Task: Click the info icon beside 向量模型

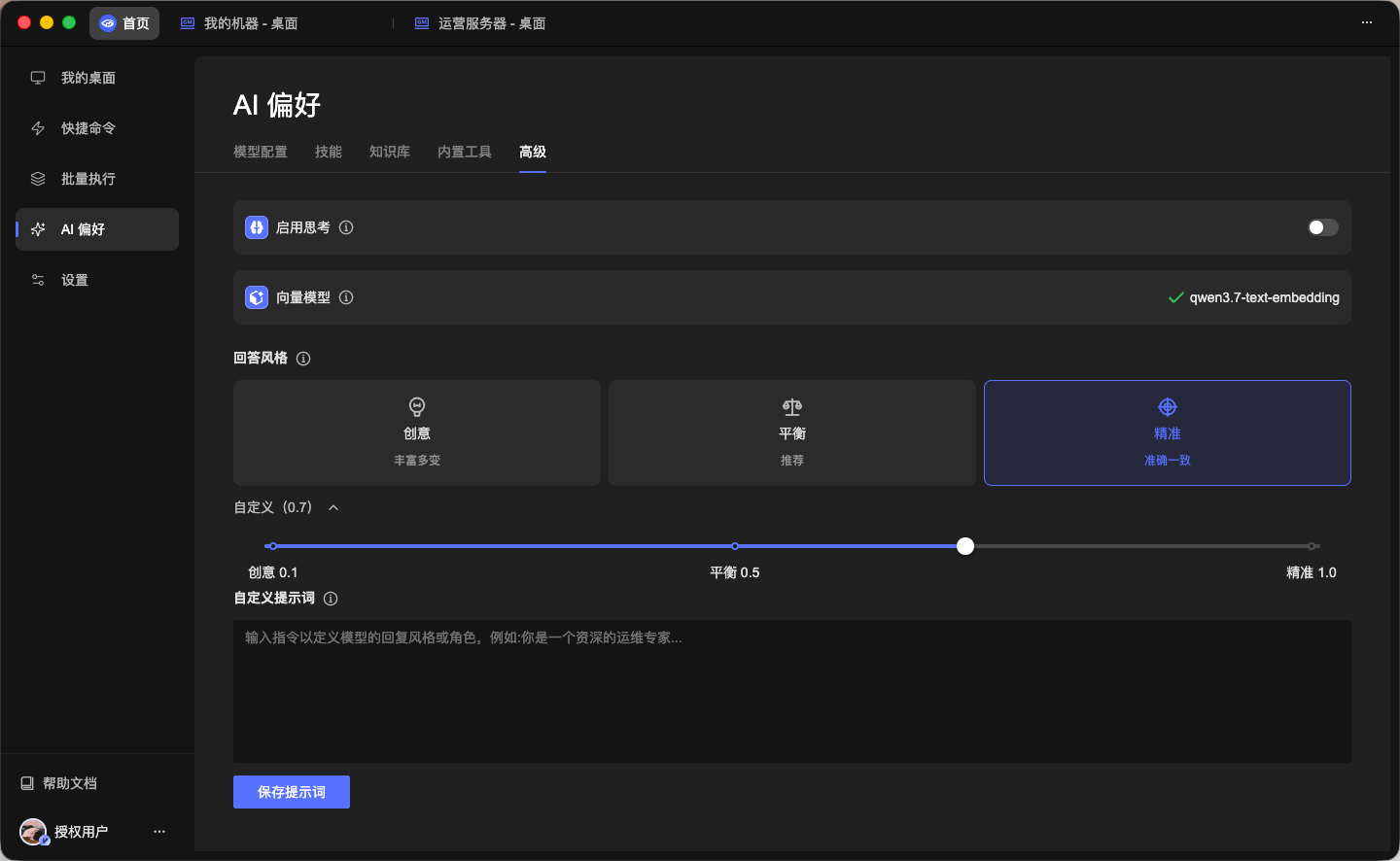Action: tap(346, 297)
